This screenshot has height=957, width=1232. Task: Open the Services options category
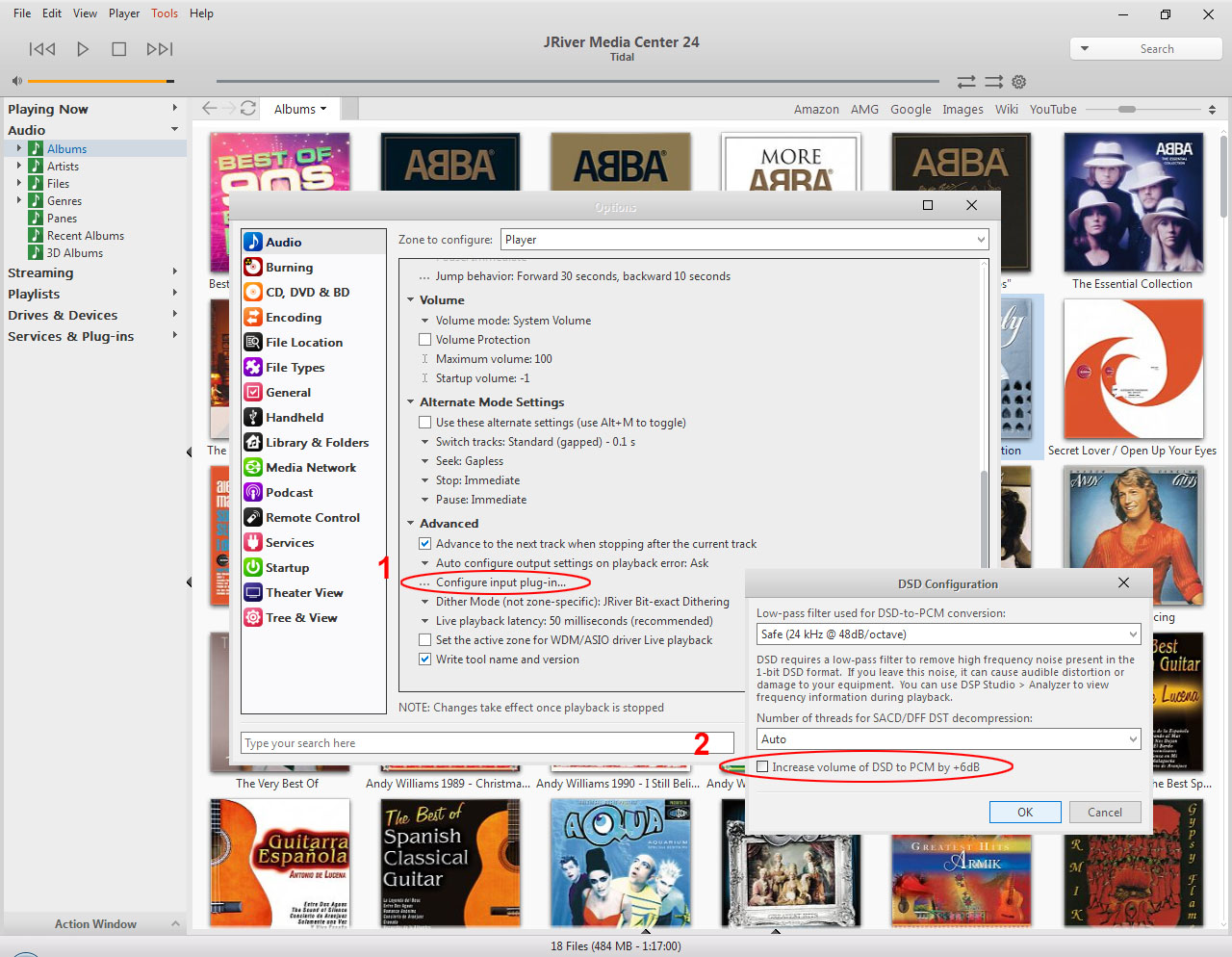290,542
